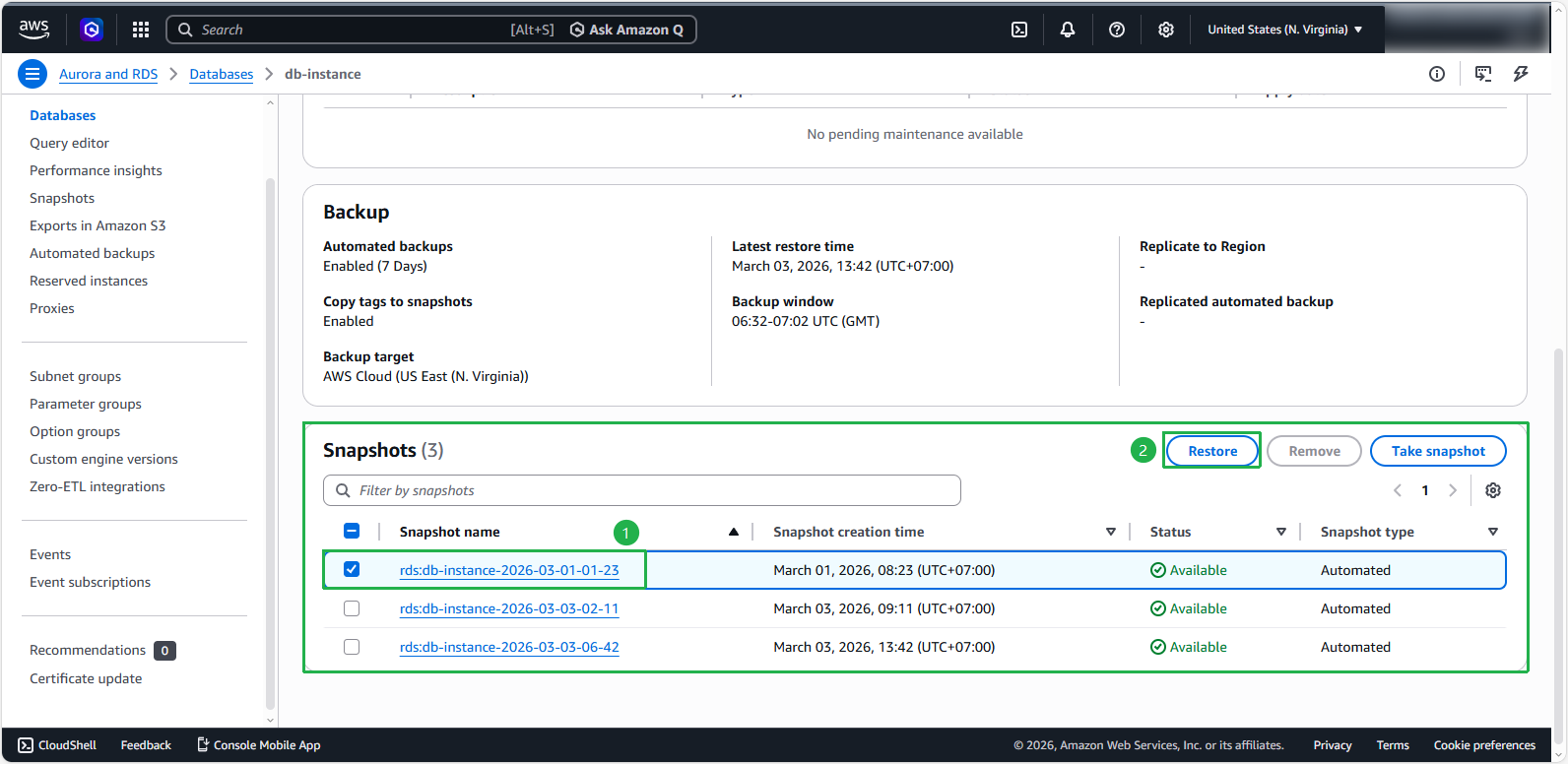Open the info panel icon

coord(1437,74)
